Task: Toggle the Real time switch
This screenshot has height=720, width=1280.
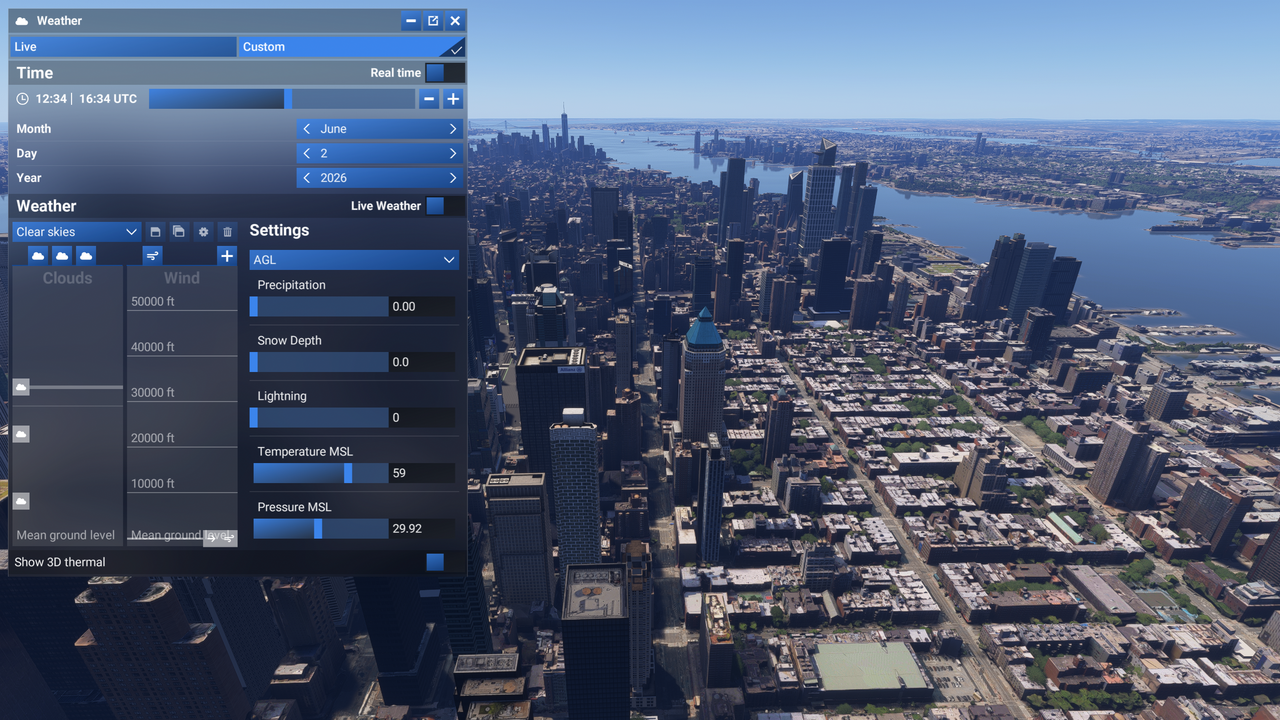Action: pos(444,73)
